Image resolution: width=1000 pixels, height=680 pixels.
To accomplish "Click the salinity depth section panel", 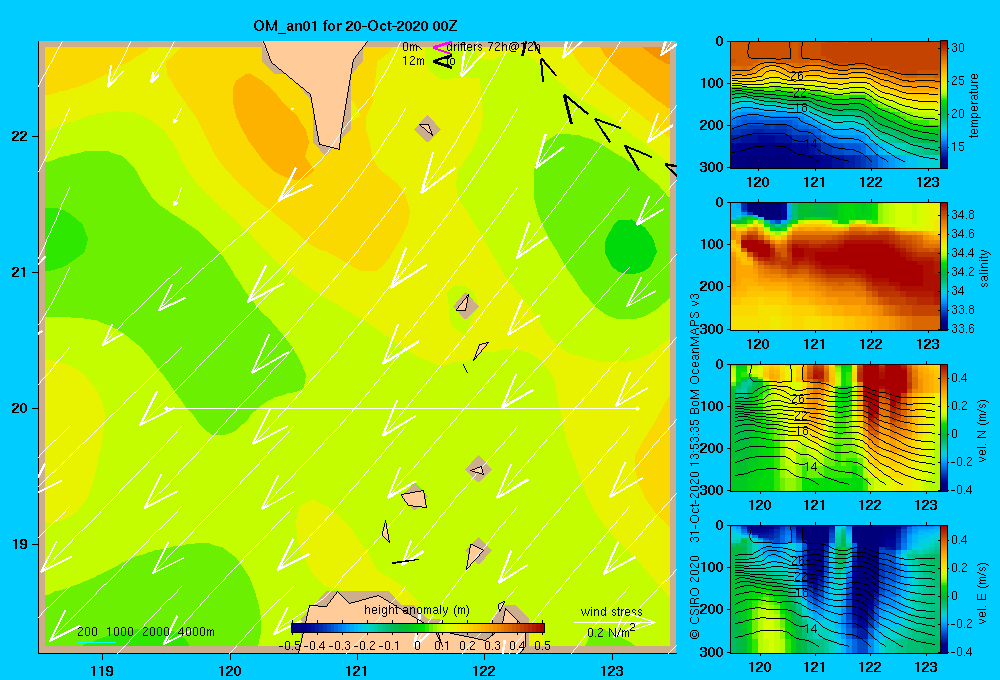I will [835, 266].
